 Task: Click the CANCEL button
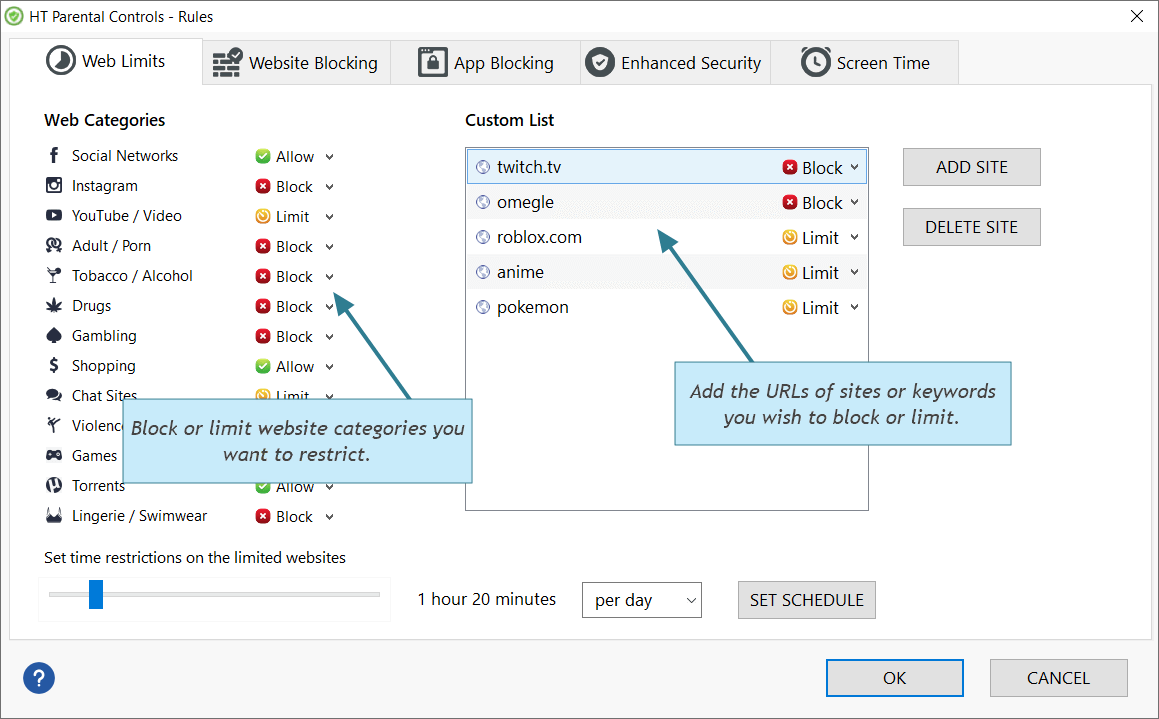(1058, 678)
